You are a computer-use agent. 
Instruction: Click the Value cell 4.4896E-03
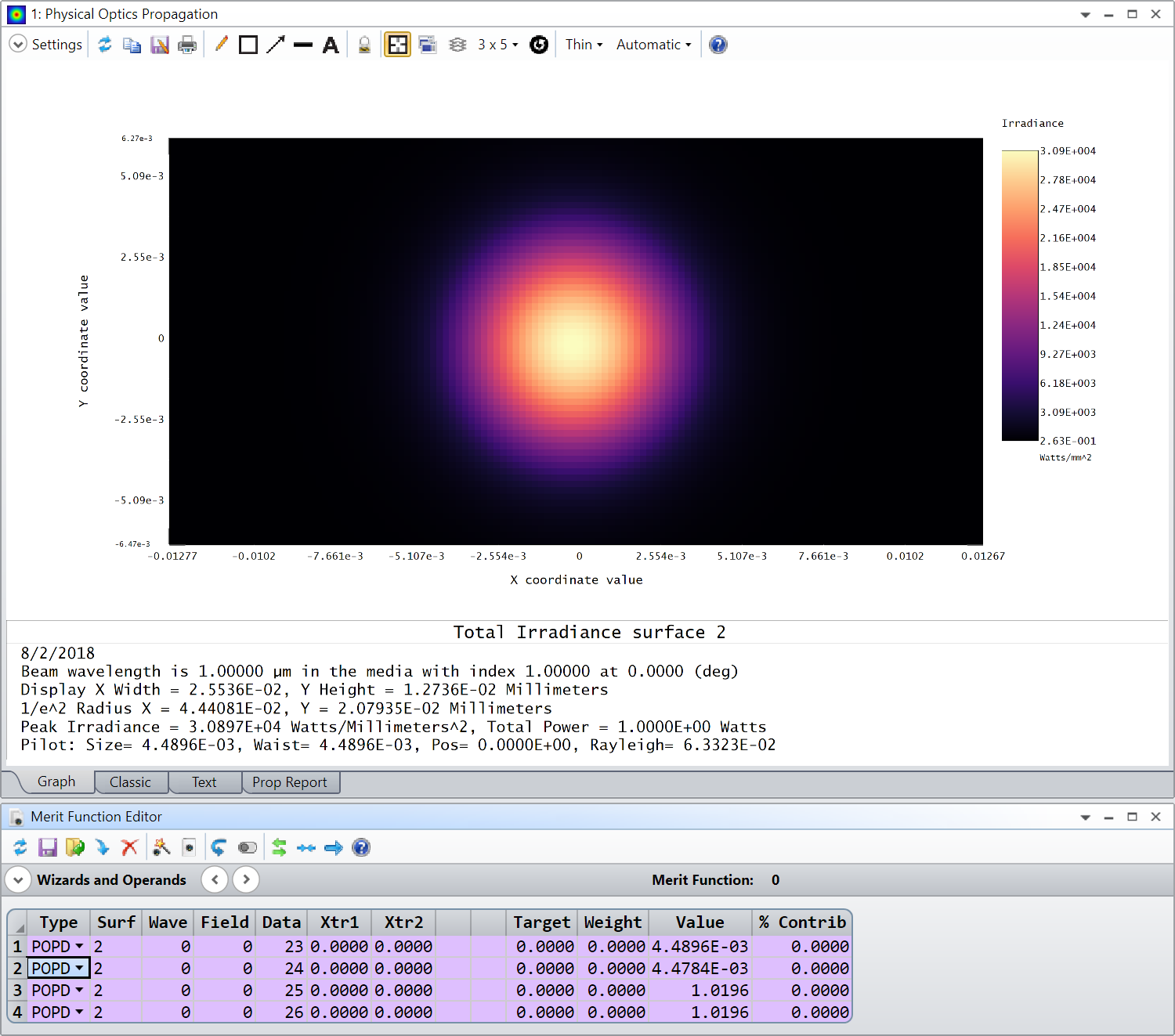(700, 947)
